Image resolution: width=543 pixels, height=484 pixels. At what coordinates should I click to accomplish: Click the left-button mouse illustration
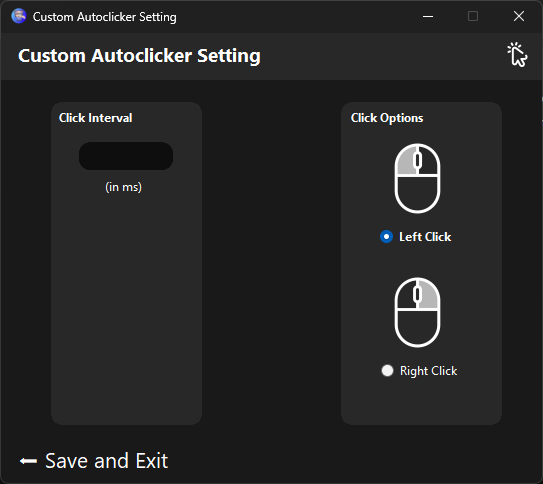417,178
